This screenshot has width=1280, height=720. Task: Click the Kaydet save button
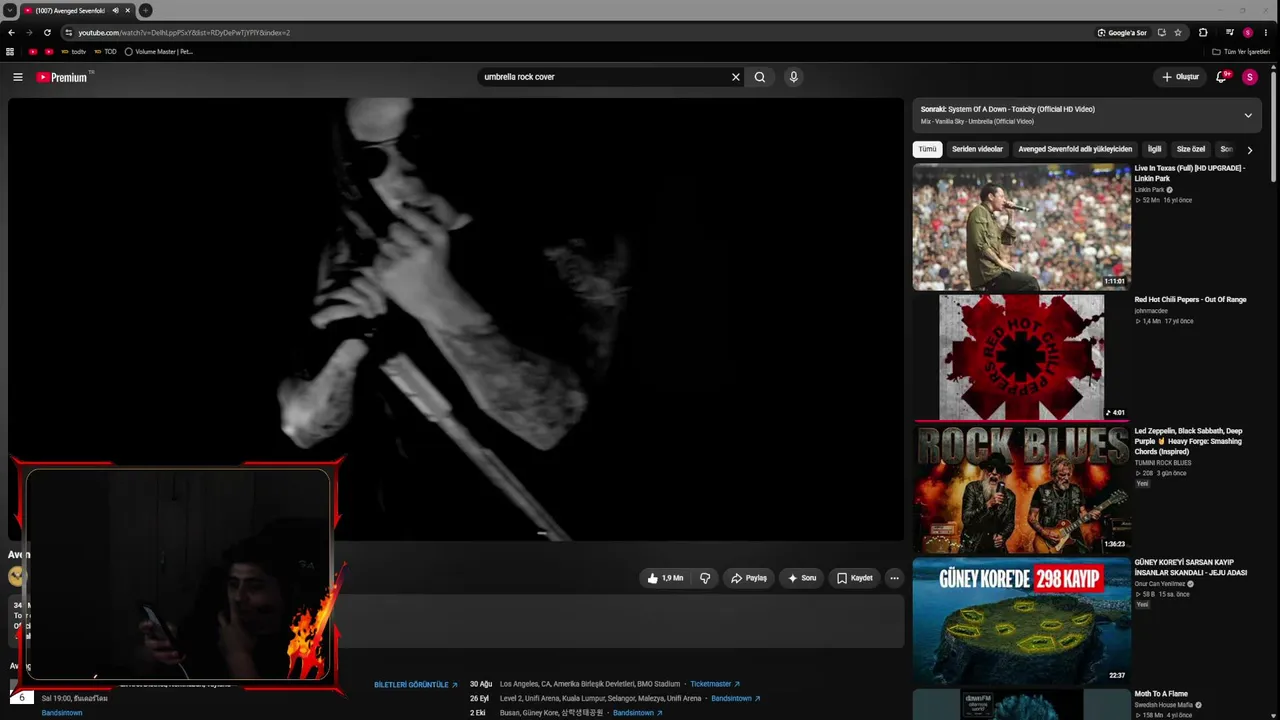click(855, 578)
